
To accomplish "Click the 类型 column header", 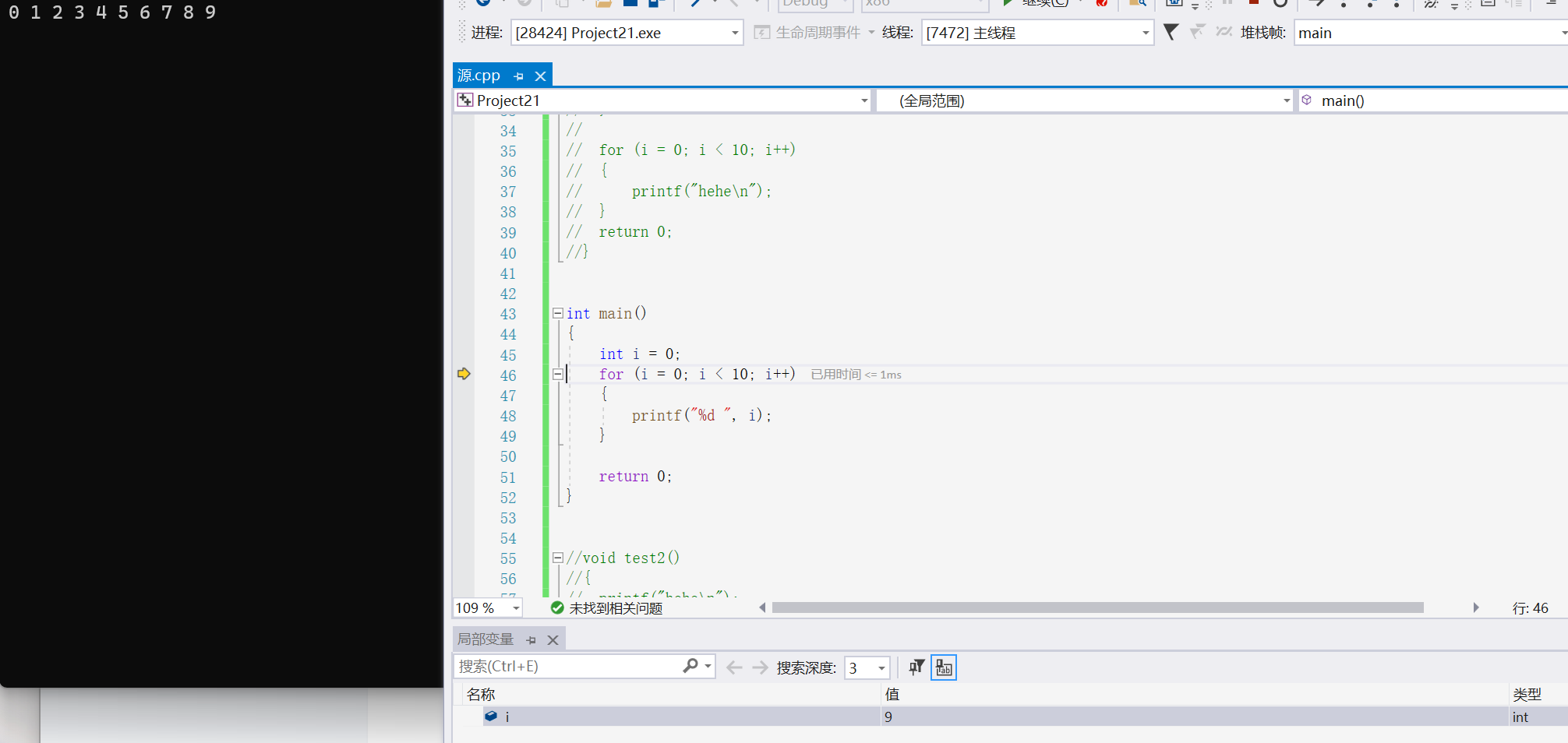I will (1527, 694).
